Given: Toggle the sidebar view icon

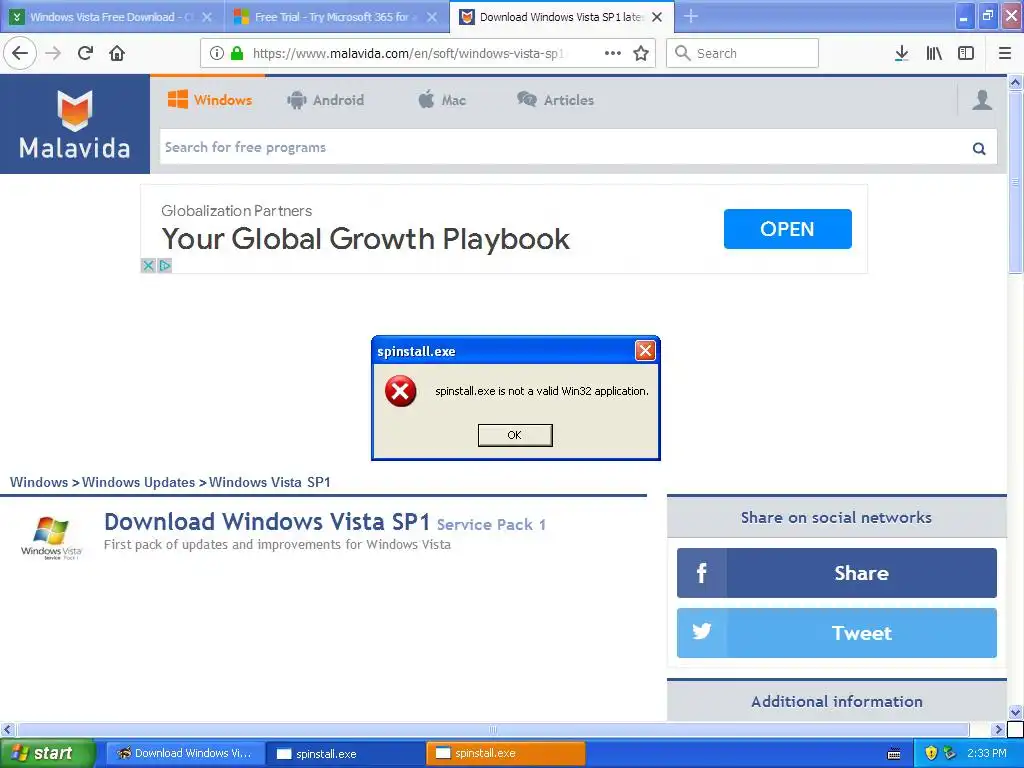Looking at the screenshot, I should (966, 53).
